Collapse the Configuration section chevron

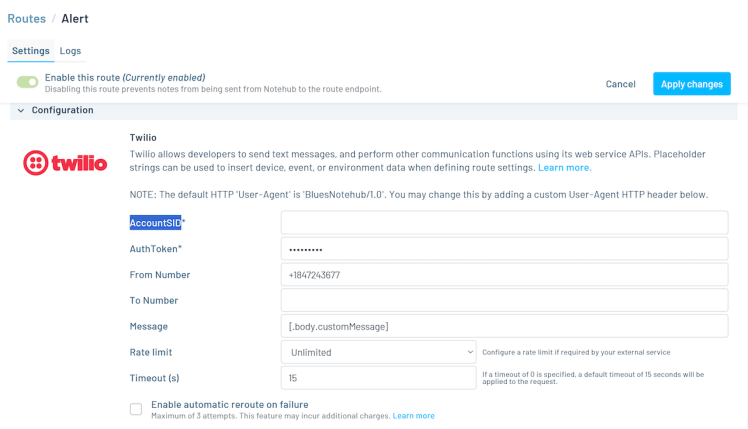(x=21, y=111)
